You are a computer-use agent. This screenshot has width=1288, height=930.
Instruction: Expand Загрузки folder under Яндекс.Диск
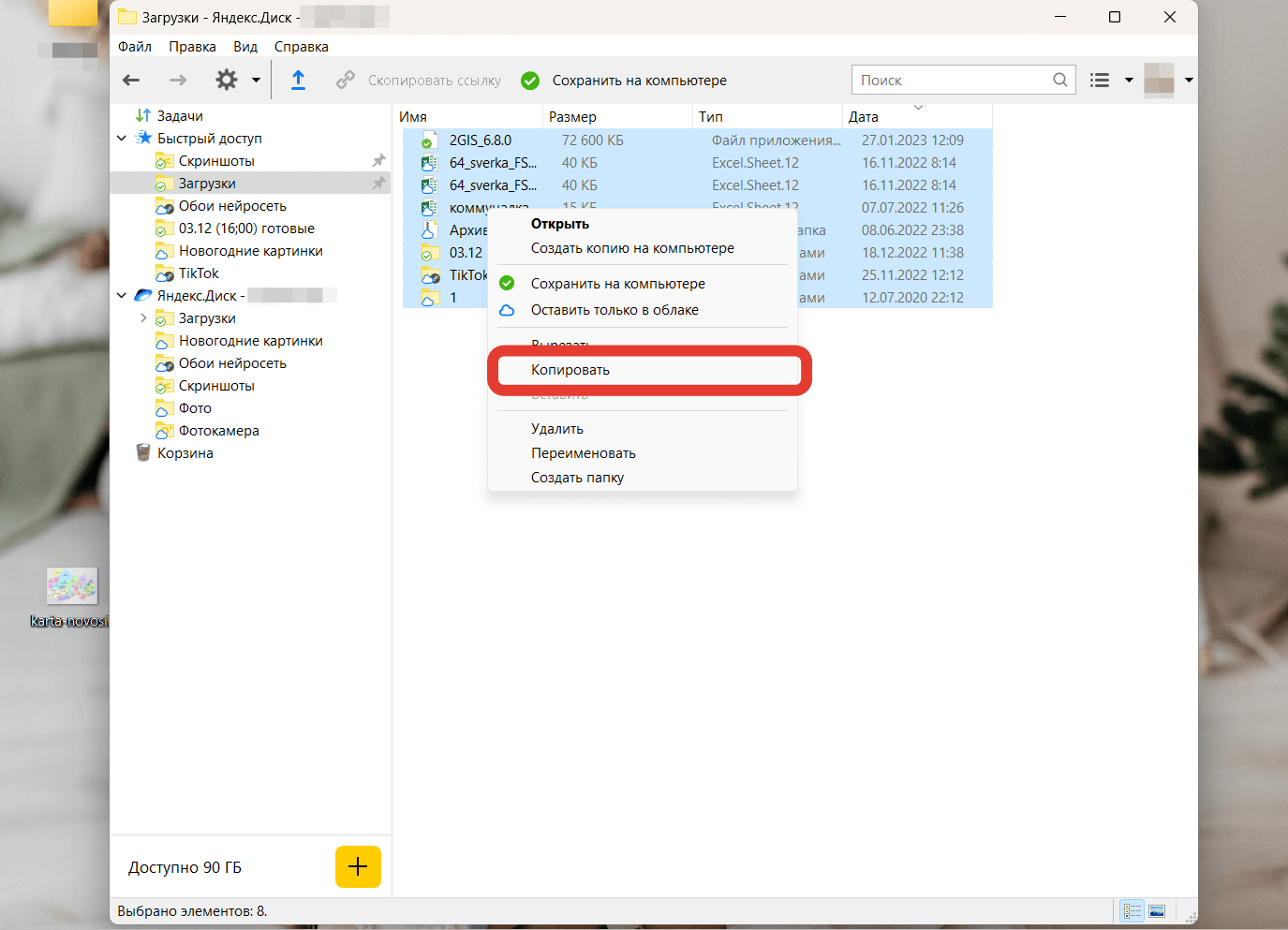point(143,318)
